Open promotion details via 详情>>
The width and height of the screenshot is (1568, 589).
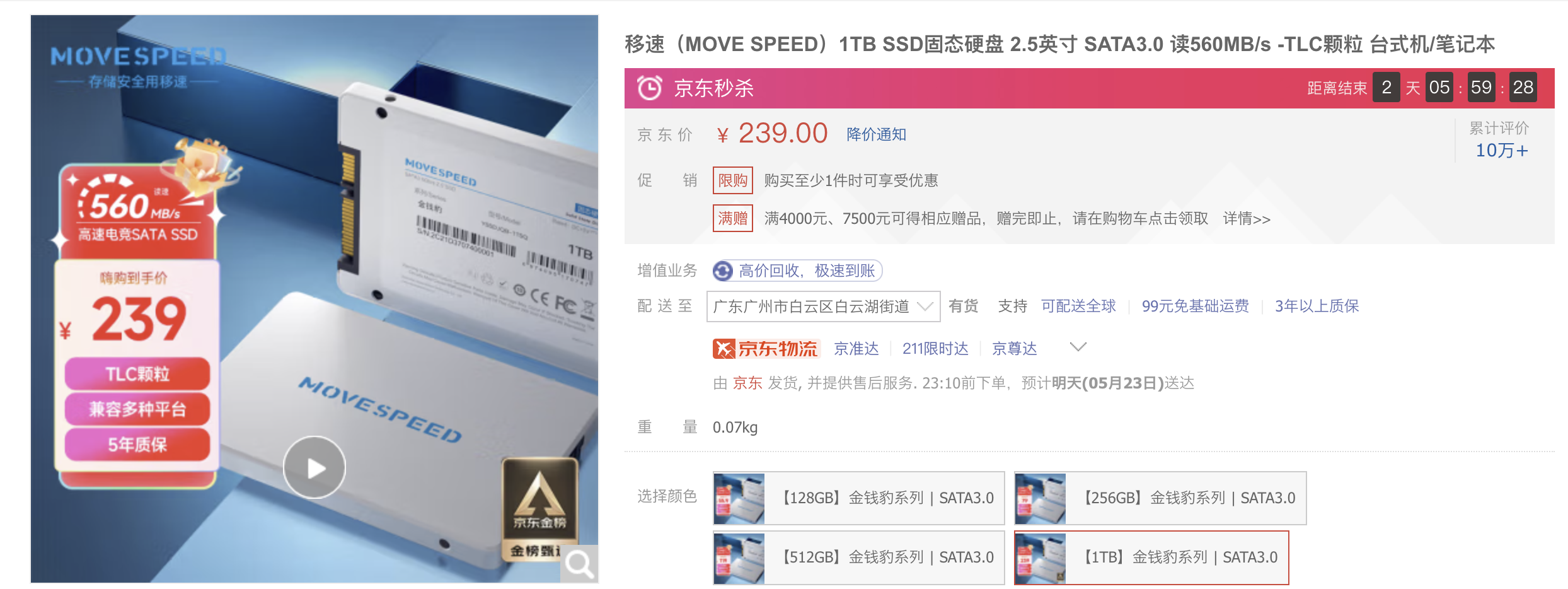coord(1247,219)
